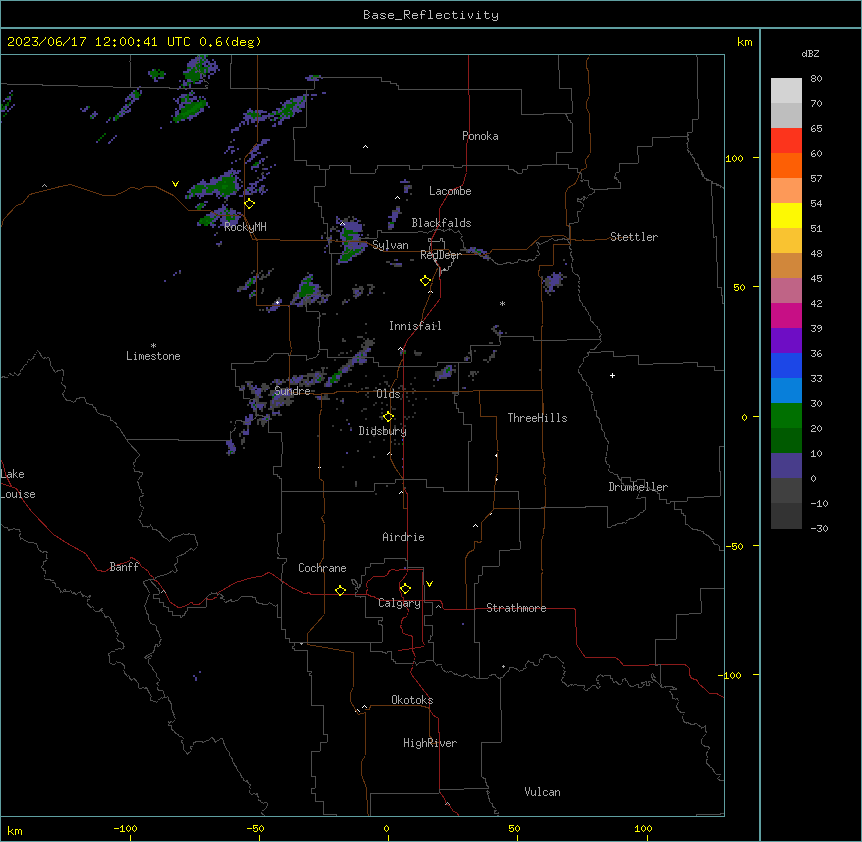Pick the red 65 dBZ legend swatch
Viewport: 862px width, 842px height.
pos(786,140)
